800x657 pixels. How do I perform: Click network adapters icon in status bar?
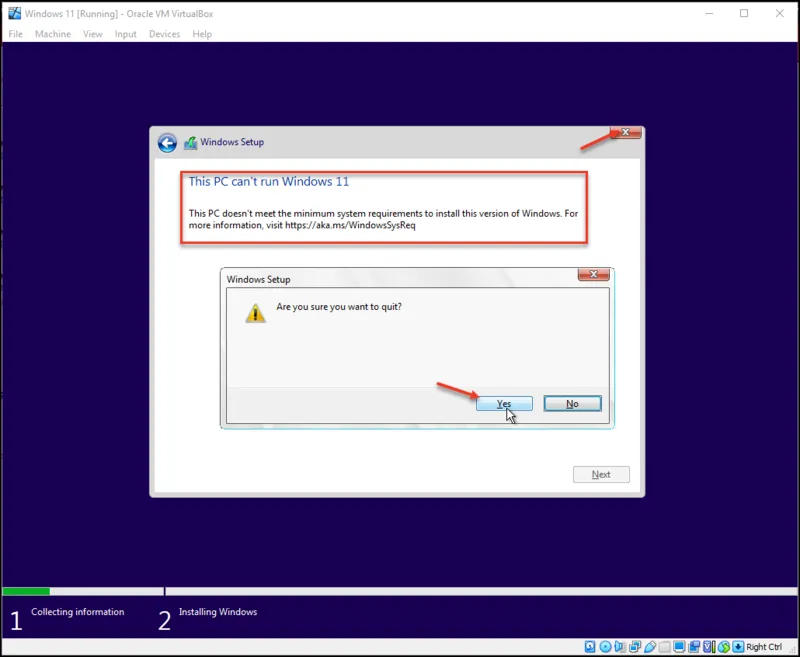635,647
